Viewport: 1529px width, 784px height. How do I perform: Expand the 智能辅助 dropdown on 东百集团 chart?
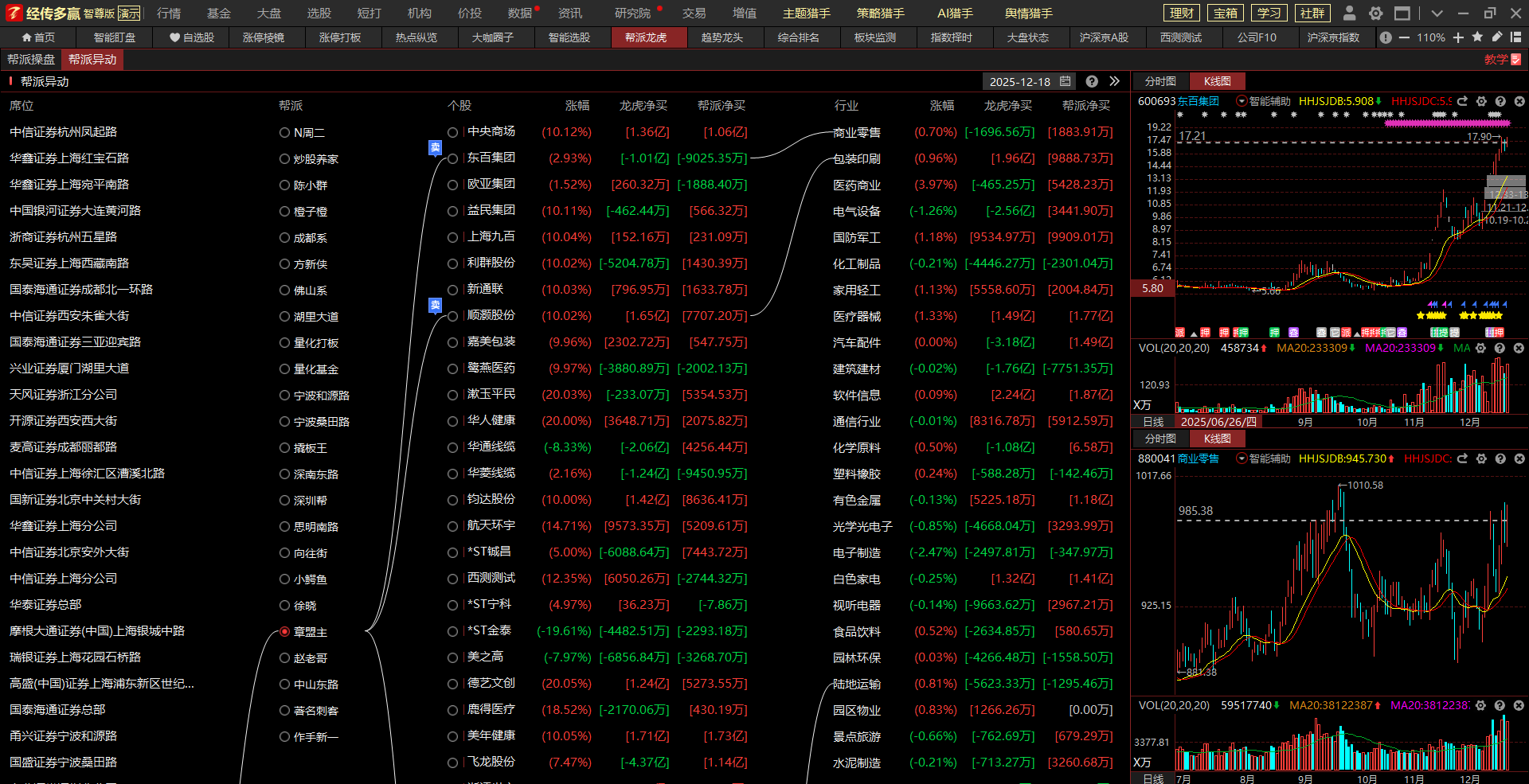tap(1241, 101)
